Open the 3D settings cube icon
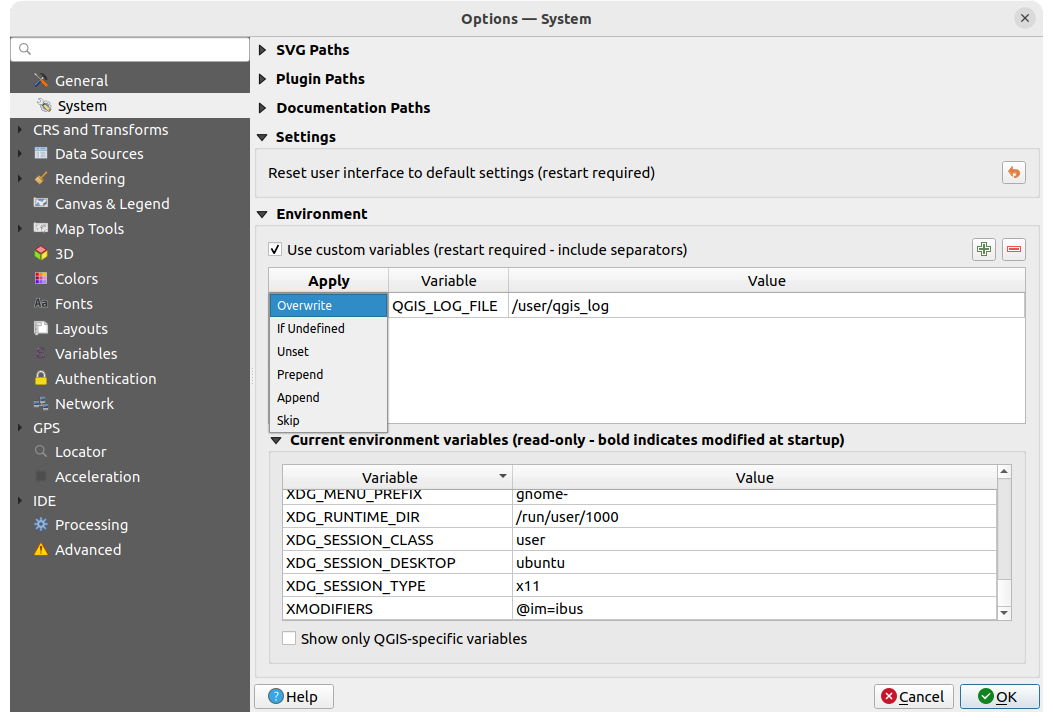The image size is (1053, 722). [x=41, y=254]
